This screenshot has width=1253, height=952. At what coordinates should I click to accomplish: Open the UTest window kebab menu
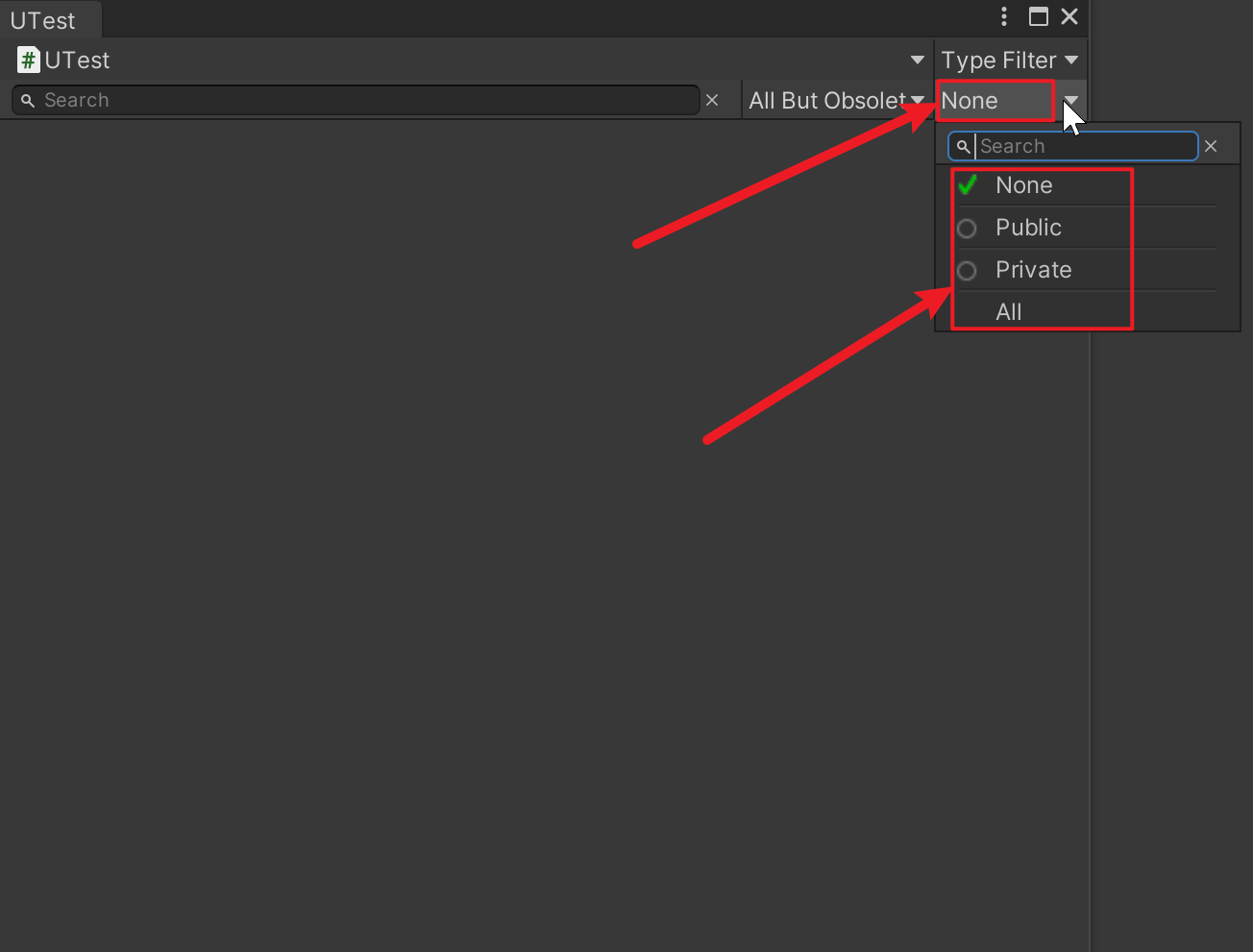point(1004,16)
